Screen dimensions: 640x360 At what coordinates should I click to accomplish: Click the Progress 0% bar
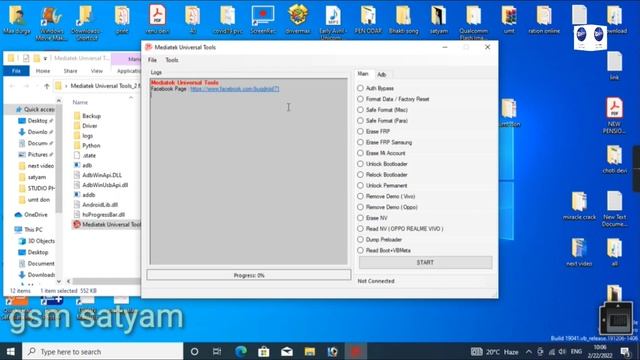[x=249, y=275]
